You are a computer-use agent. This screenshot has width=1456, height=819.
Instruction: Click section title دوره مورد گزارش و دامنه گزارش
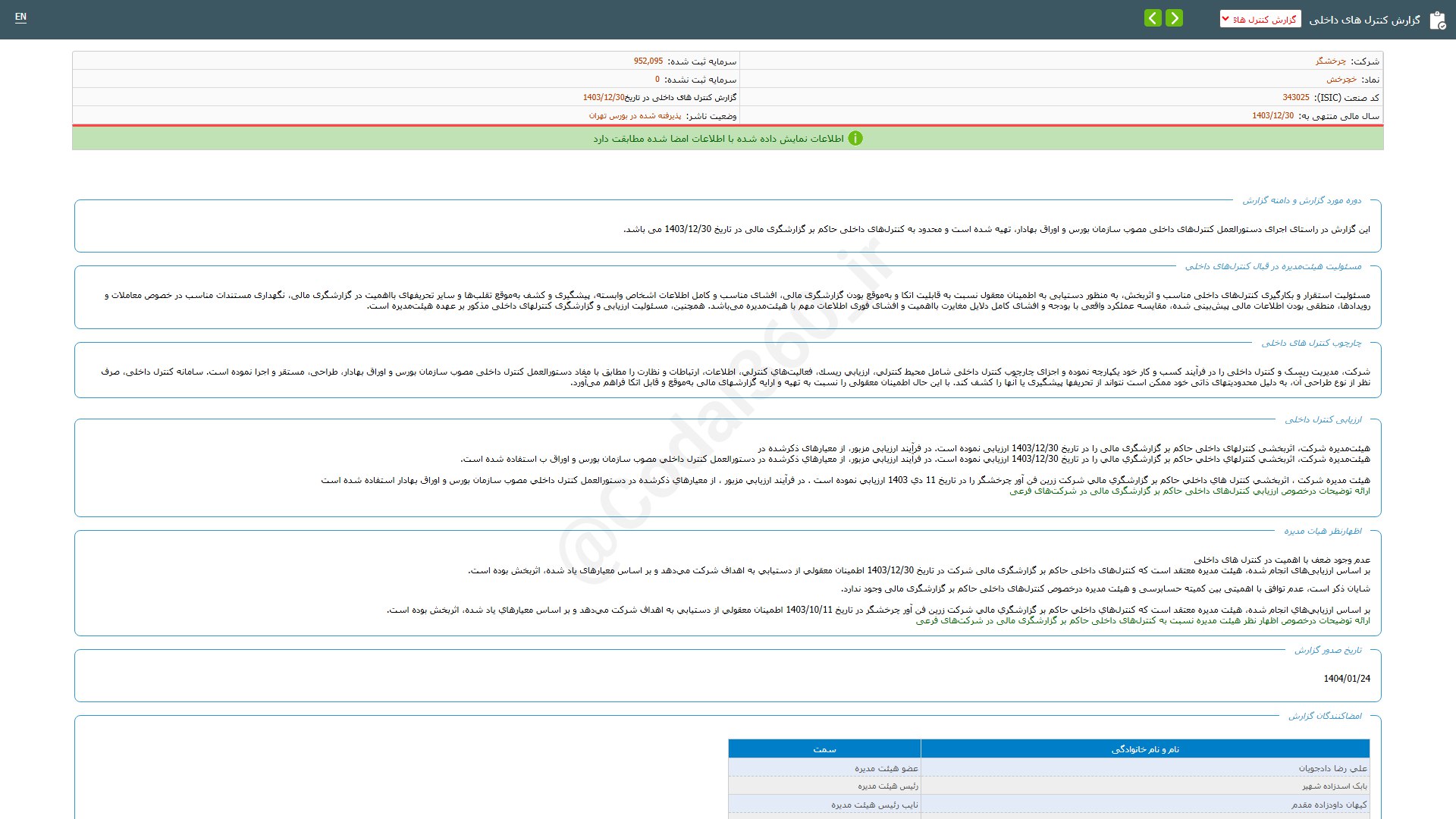click(1301, 200)
